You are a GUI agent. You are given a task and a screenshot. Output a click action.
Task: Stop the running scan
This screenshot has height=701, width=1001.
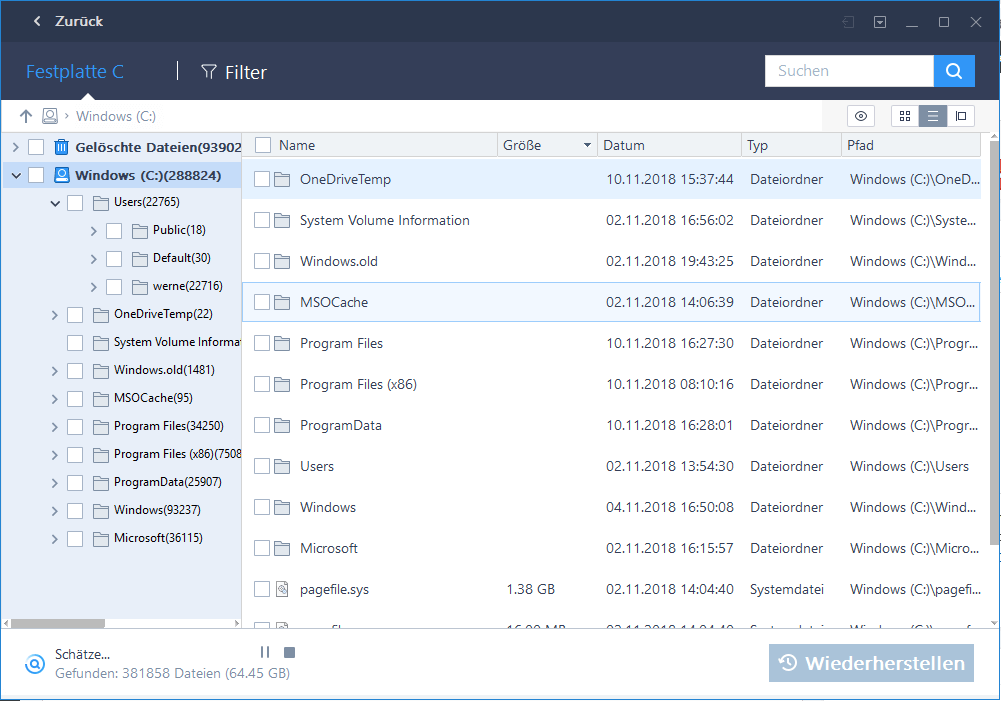coord(289,653)
